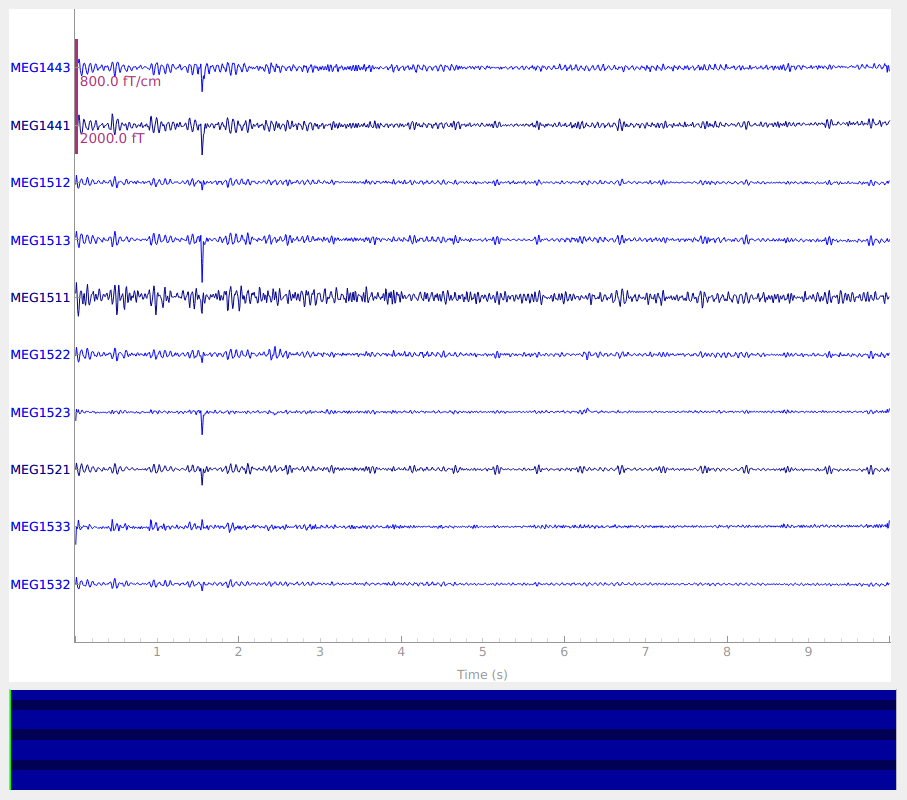Jump to the middle of the blue overview bar

453,740
